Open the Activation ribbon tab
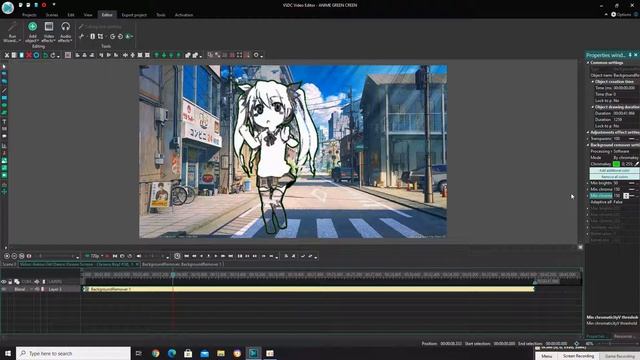This screenshot has height=360, width=640. 184,15
